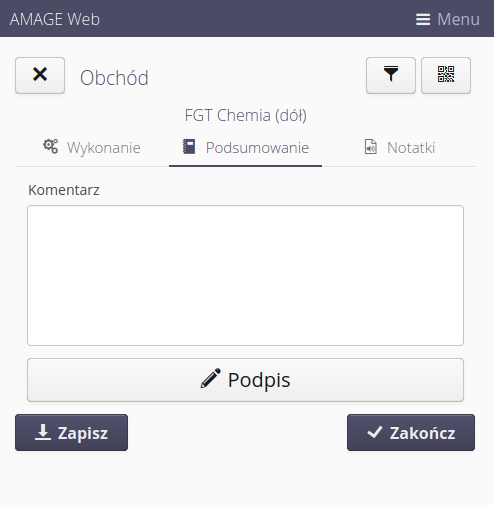The image size is (494, 505).
Task: Open the QR code scanner button
Action: (x=446, y=75)
